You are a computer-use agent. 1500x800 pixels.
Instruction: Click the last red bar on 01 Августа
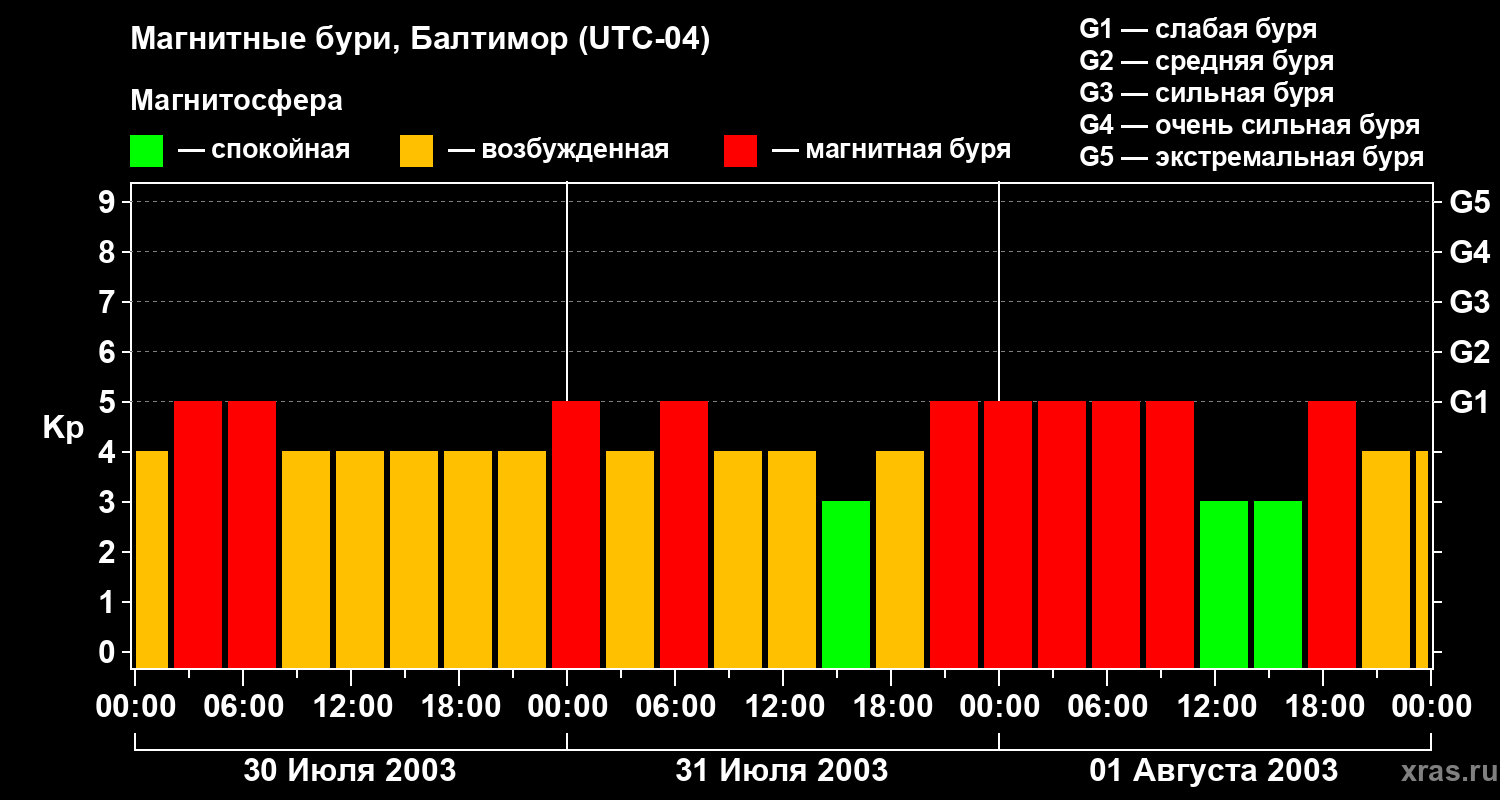(1332, 534)
